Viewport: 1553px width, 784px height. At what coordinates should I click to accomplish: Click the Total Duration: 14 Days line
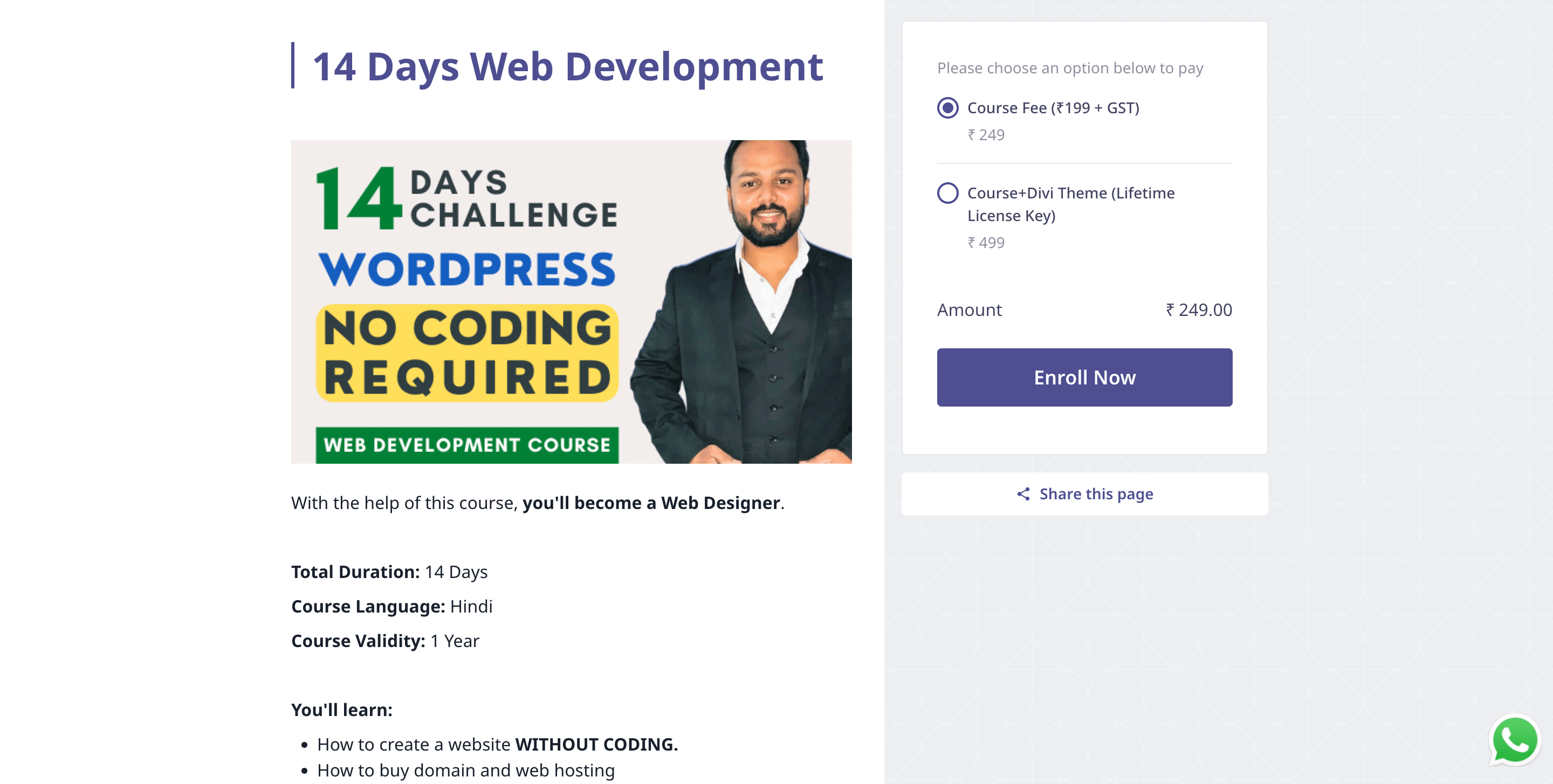tap(389, 572)
